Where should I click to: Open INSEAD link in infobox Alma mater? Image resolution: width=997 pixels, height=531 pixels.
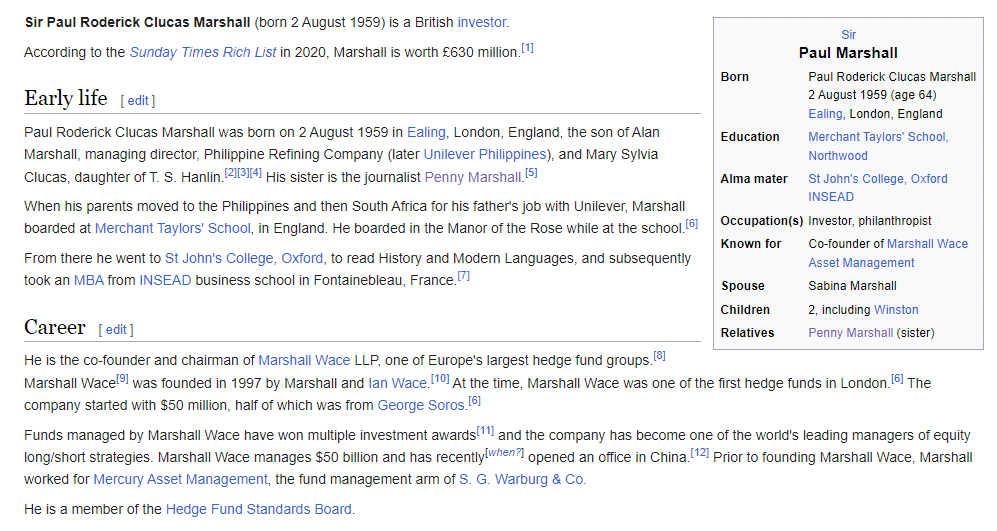pos(831,197)
